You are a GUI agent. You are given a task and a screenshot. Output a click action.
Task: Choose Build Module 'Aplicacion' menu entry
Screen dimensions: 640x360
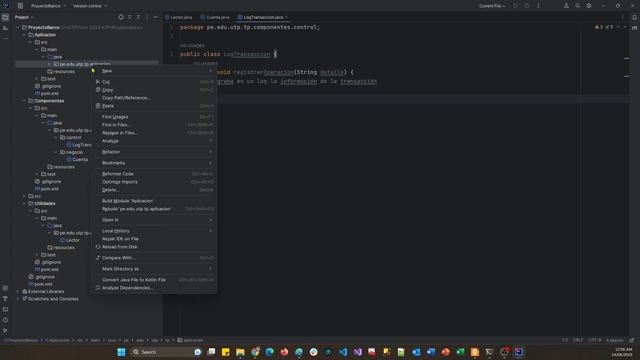[154, 201]
